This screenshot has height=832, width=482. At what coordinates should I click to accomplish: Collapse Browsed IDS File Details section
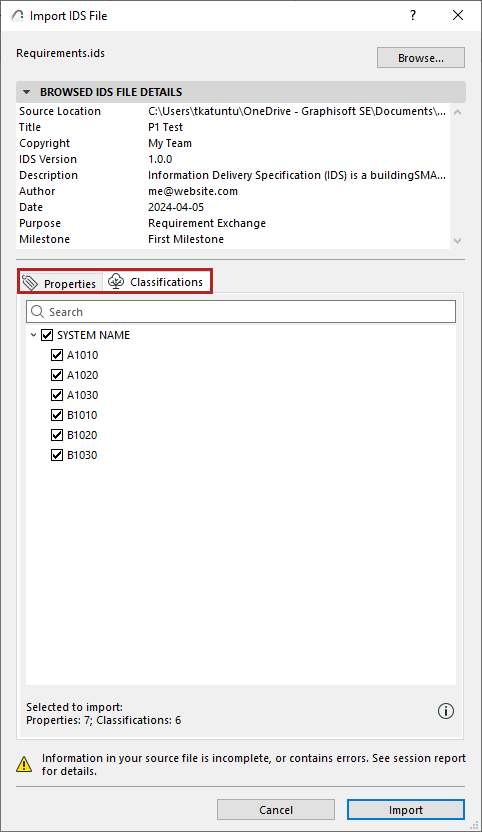coord(26,92)
